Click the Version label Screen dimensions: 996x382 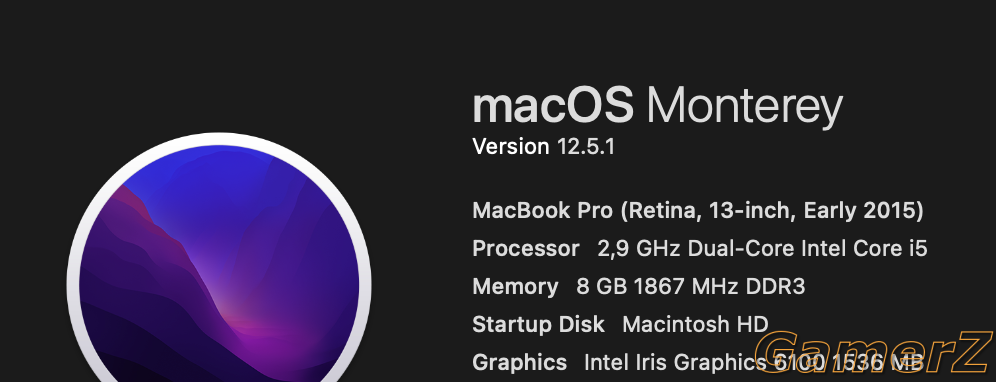511,147
